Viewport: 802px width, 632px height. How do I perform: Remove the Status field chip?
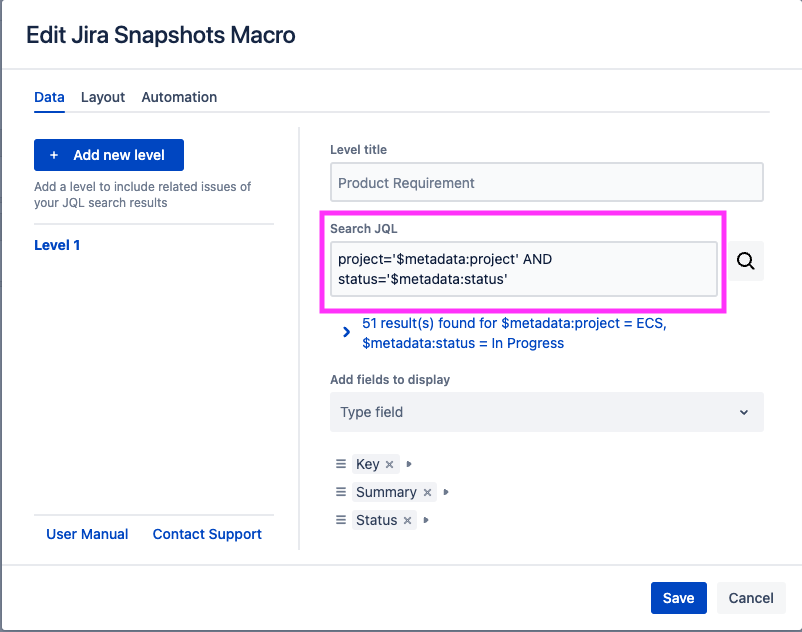point(407,521)
